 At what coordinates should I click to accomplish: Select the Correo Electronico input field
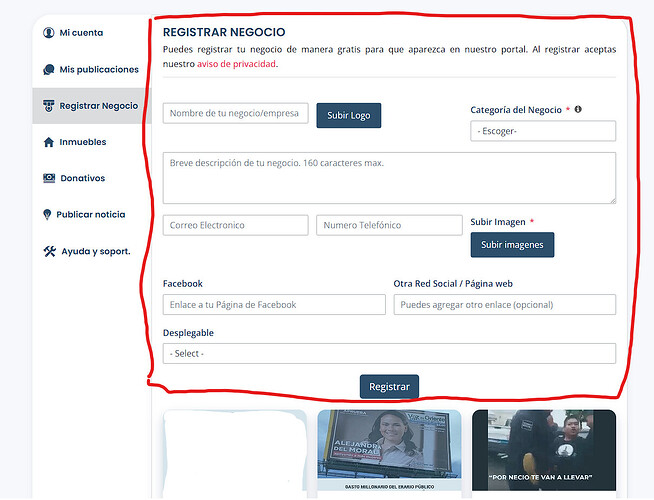(x=235, y=225)
